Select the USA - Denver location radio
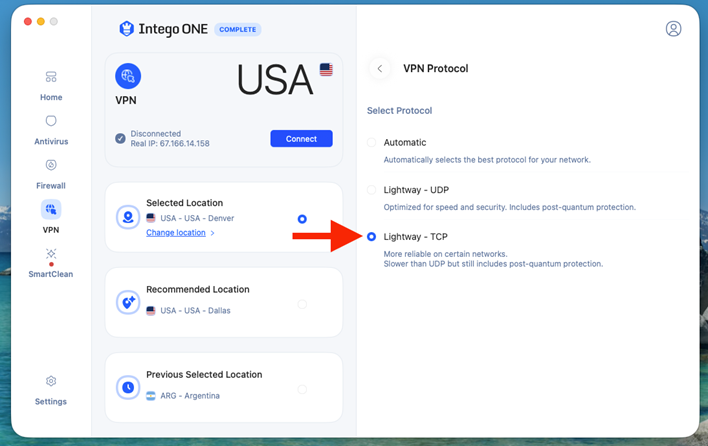Image resolution: width=708 pixels, height=446 pixels. coord(302,219)
